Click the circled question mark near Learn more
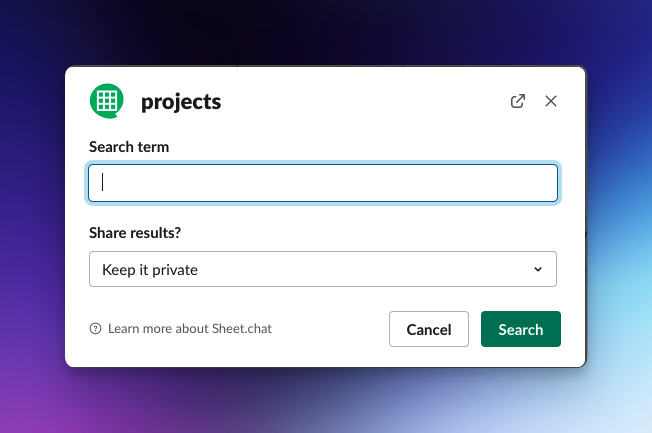The height and width of the screenshot is (433, 652). [95, 329]
